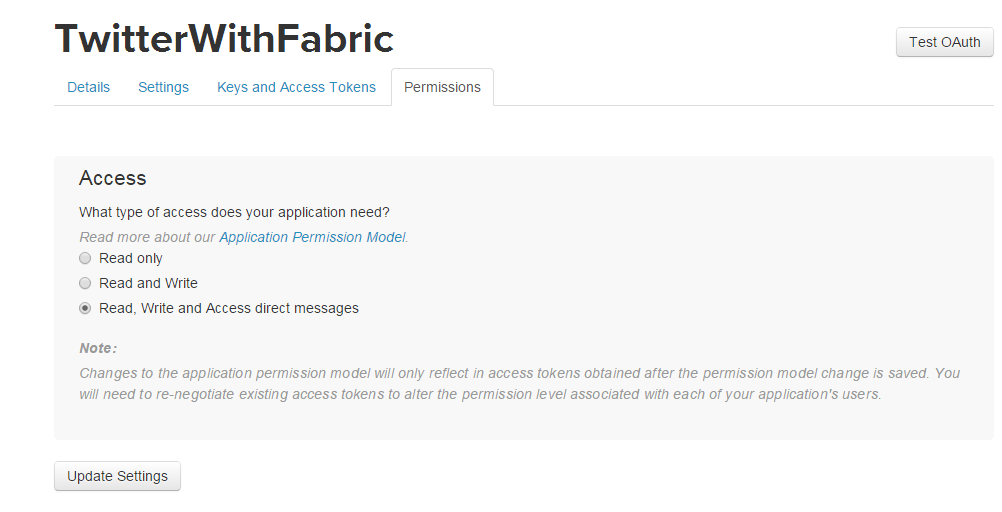The image size is (1002, 512).
Task: Click the 'Read more about our' text
Action: pos(148,237)
